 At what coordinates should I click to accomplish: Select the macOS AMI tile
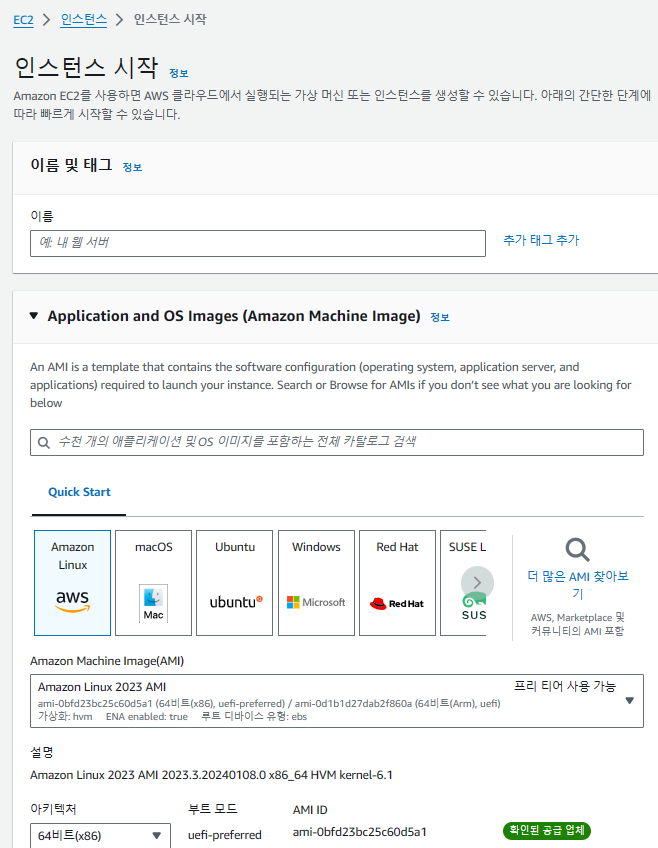click(154, 583)
